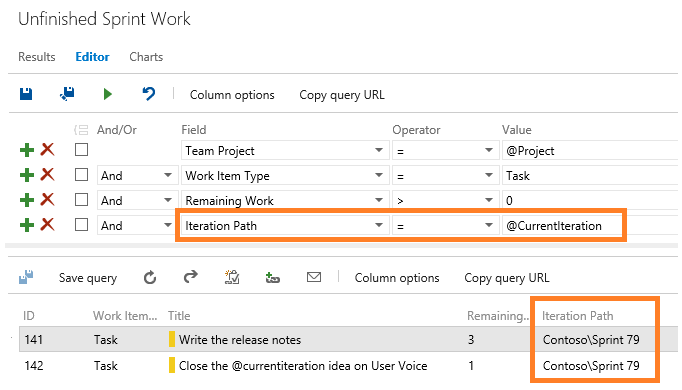The width and height of the screenshot is (682, 390).
Task: Add clause after Work Item Type row
Action: click(x=27, y=175)
